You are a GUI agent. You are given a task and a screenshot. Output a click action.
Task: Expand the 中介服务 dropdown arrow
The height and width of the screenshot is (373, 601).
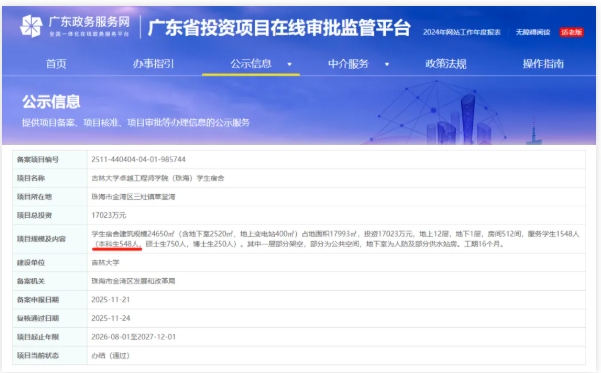coord(387,64)
